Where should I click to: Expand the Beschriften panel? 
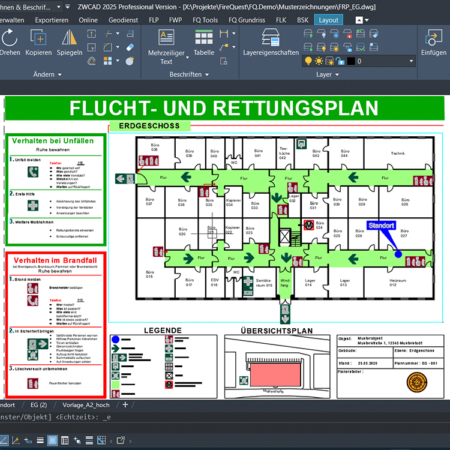point(189,74)
